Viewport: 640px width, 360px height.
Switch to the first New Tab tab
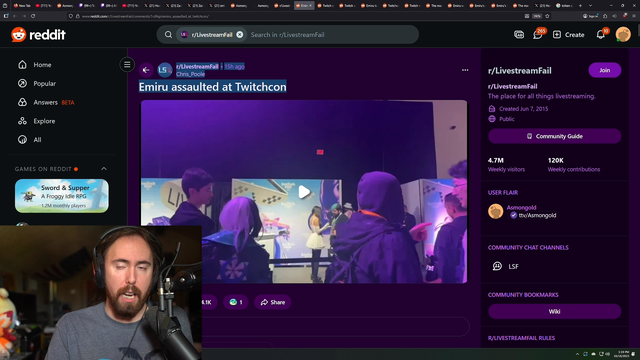(x=22, y=6)
